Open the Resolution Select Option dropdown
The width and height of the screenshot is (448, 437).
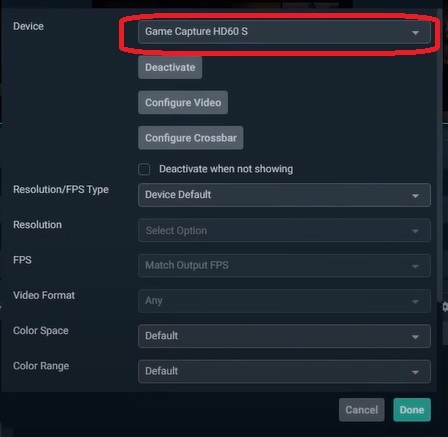[284, 230]
